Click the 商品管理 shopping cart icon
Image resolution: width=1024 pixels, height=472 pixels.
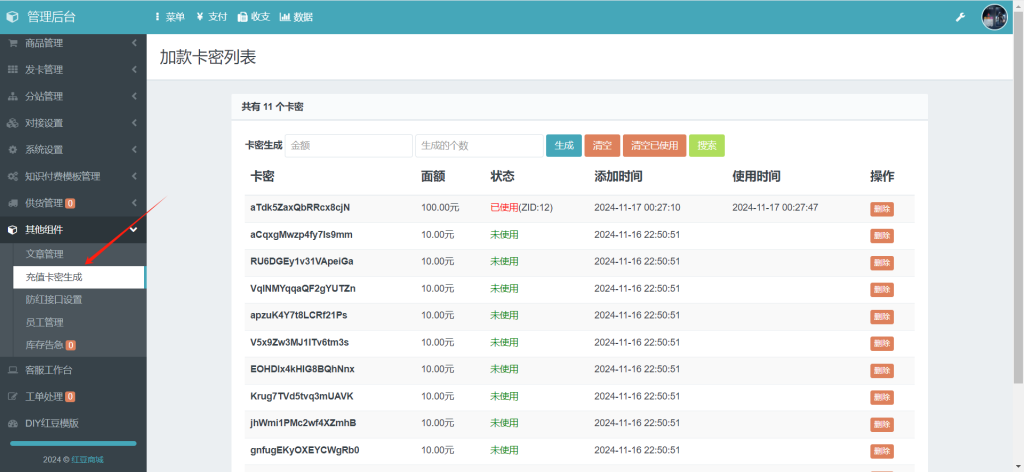(12, 43)
